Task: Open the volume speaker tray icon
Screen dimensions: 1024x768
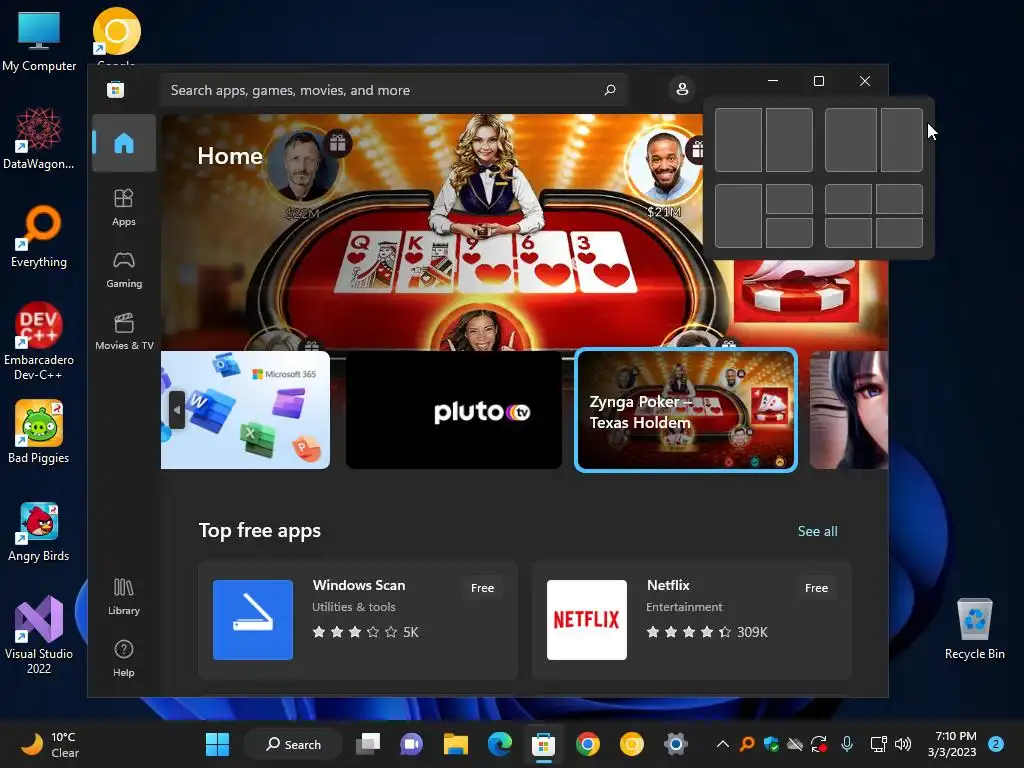Action: pos(903,744)
